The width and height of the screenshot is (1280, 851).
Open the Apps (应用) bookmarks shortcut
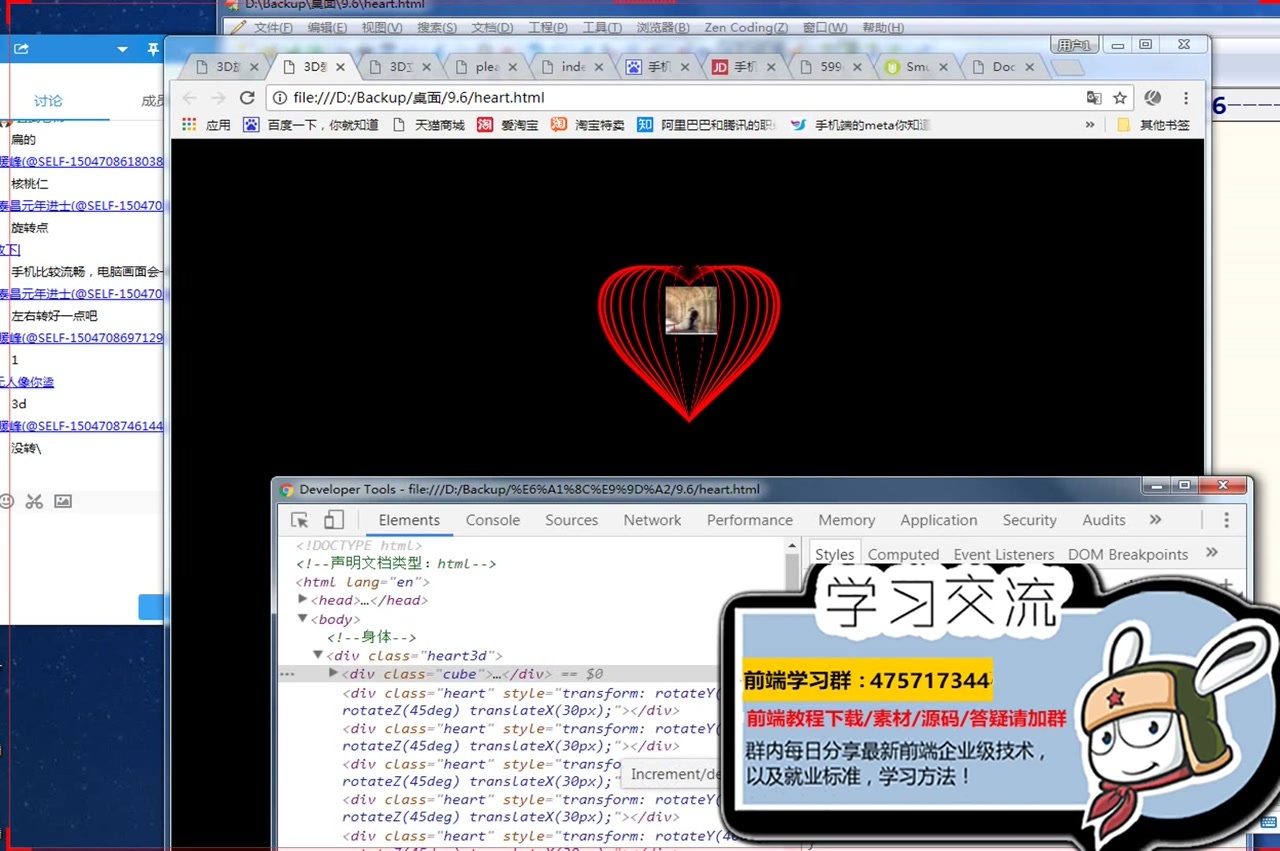pyautogui.click(x=206, y=125)
